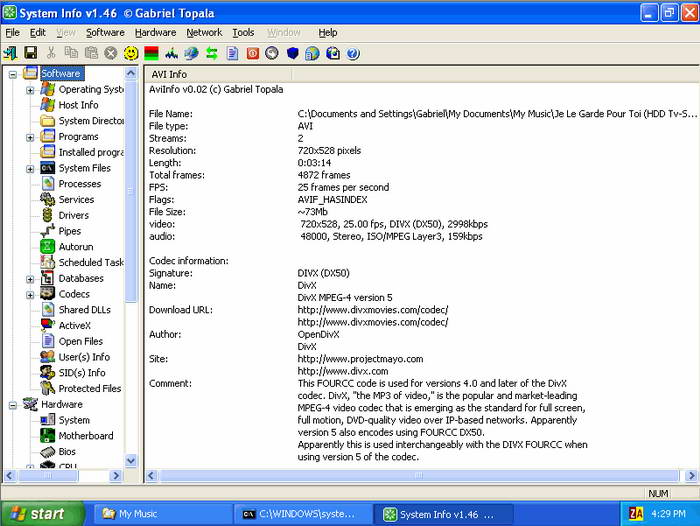The image size is (700, 526).
Task: Click the floppy disk save icon
Action: coord(31,53)
